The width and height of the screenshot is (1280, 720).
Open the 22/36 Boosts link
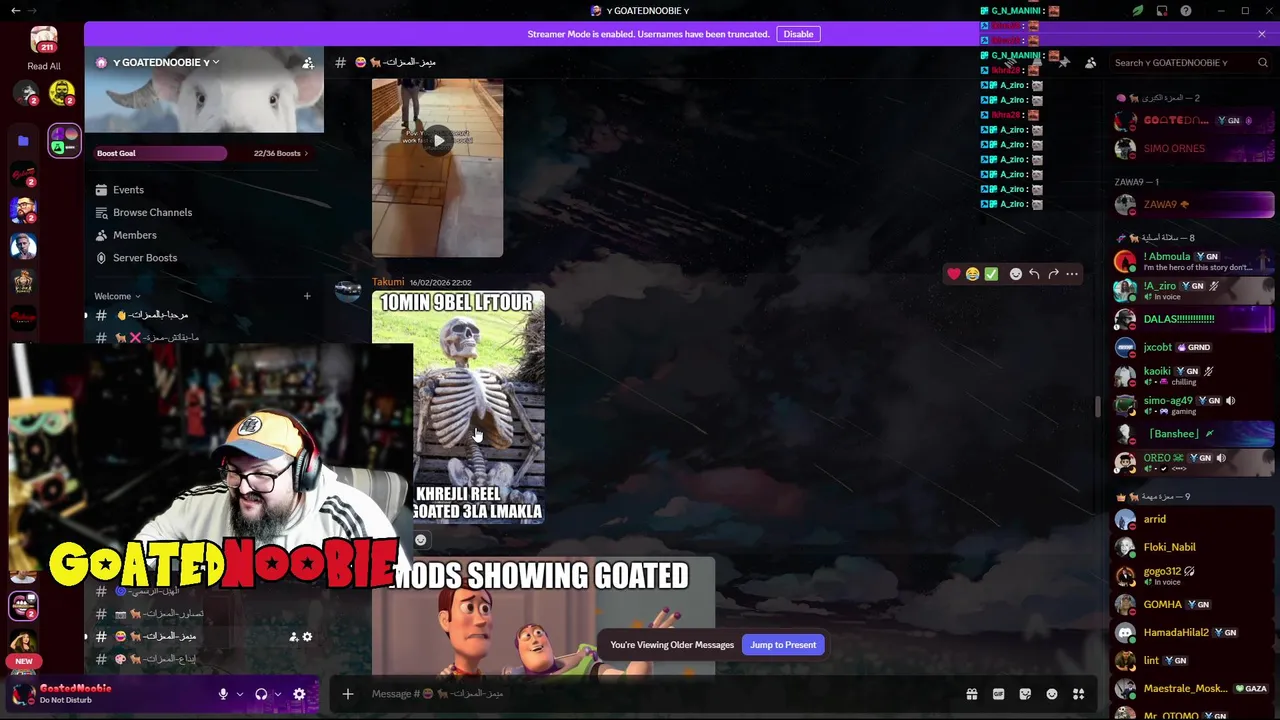(280, 153)
